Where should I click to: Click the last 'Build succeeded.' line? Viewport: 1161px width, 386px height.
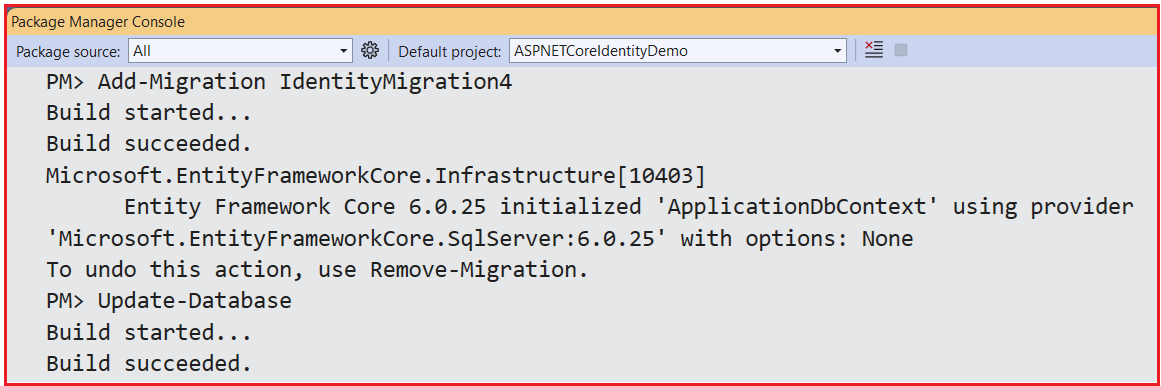(150, 364)
